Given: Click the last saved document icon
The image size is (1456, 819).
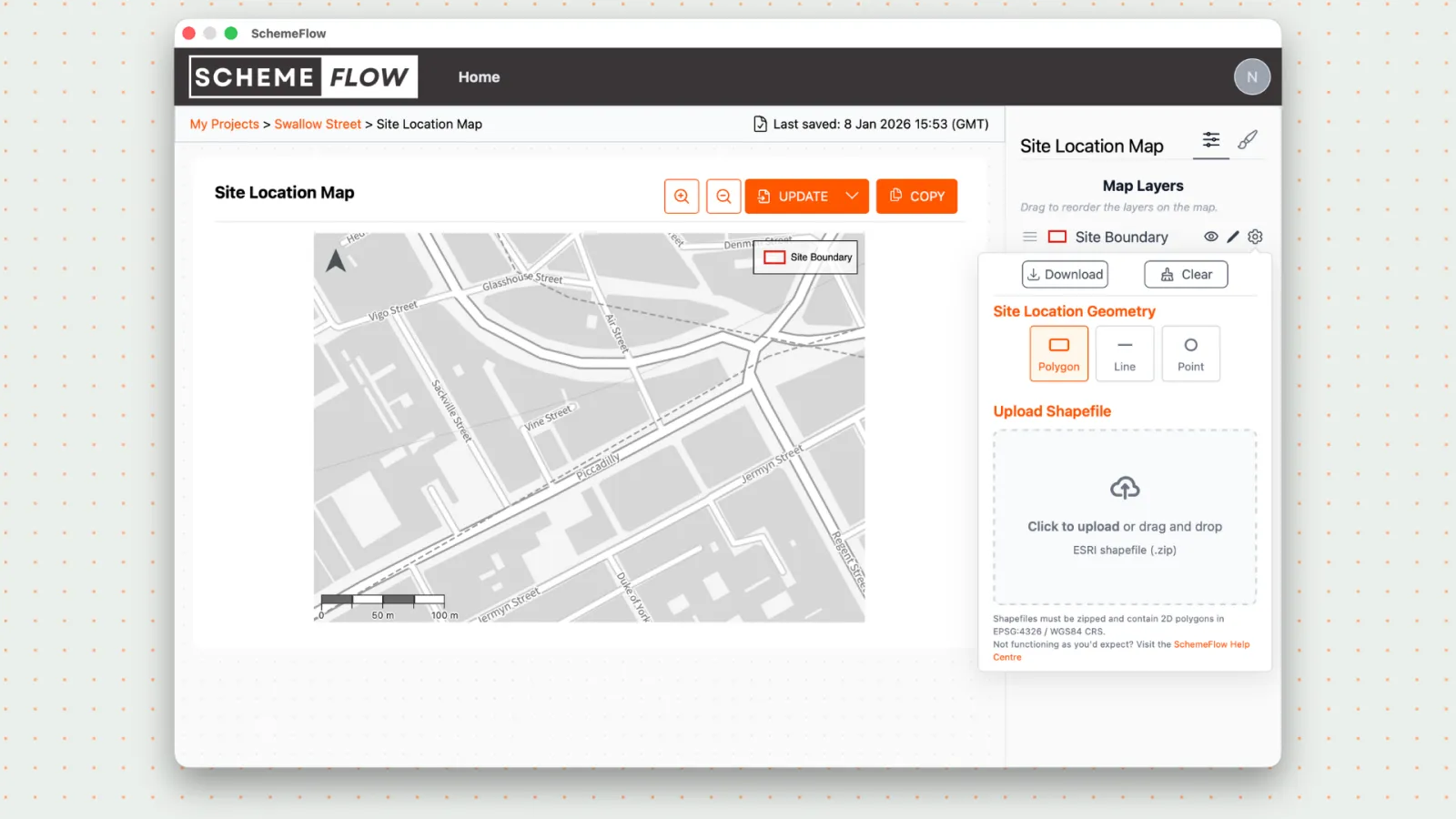Looking at the screenshot, I should tap(760, 124).
